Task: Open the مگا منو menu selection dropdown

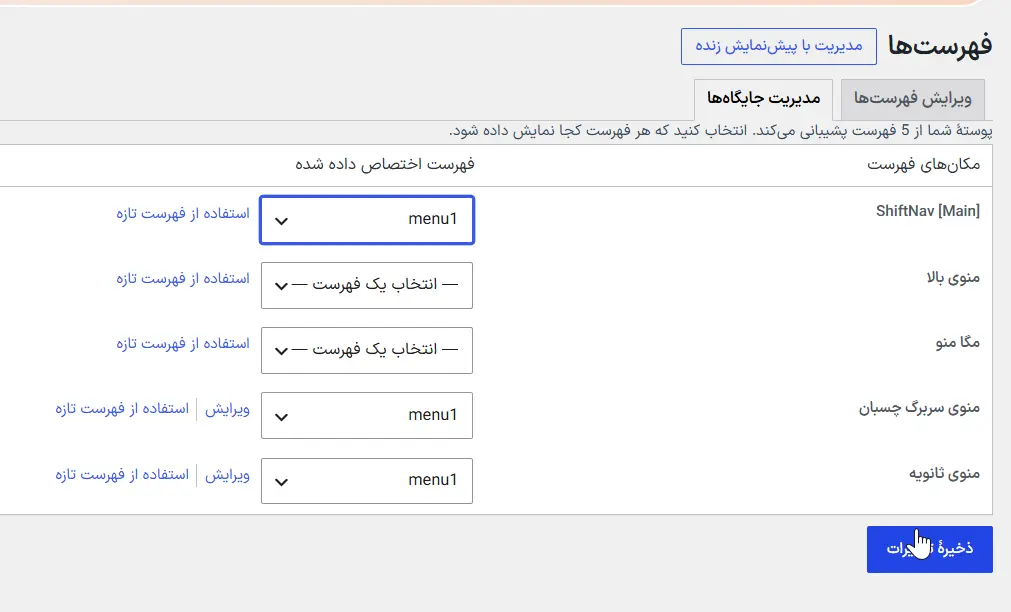Action: tap(367, 350)
